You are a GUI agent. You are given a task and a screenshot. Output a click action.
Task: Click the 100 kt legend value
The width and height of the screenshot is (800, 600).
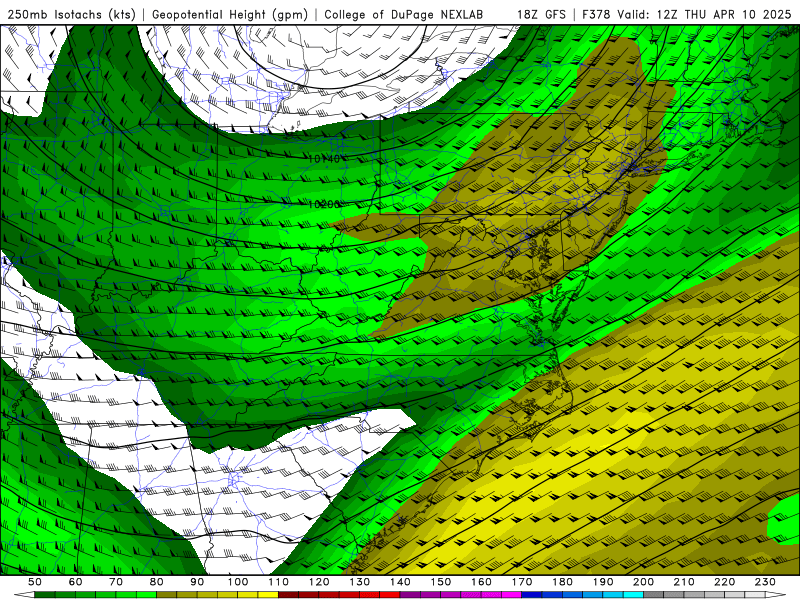pos(238,582)
